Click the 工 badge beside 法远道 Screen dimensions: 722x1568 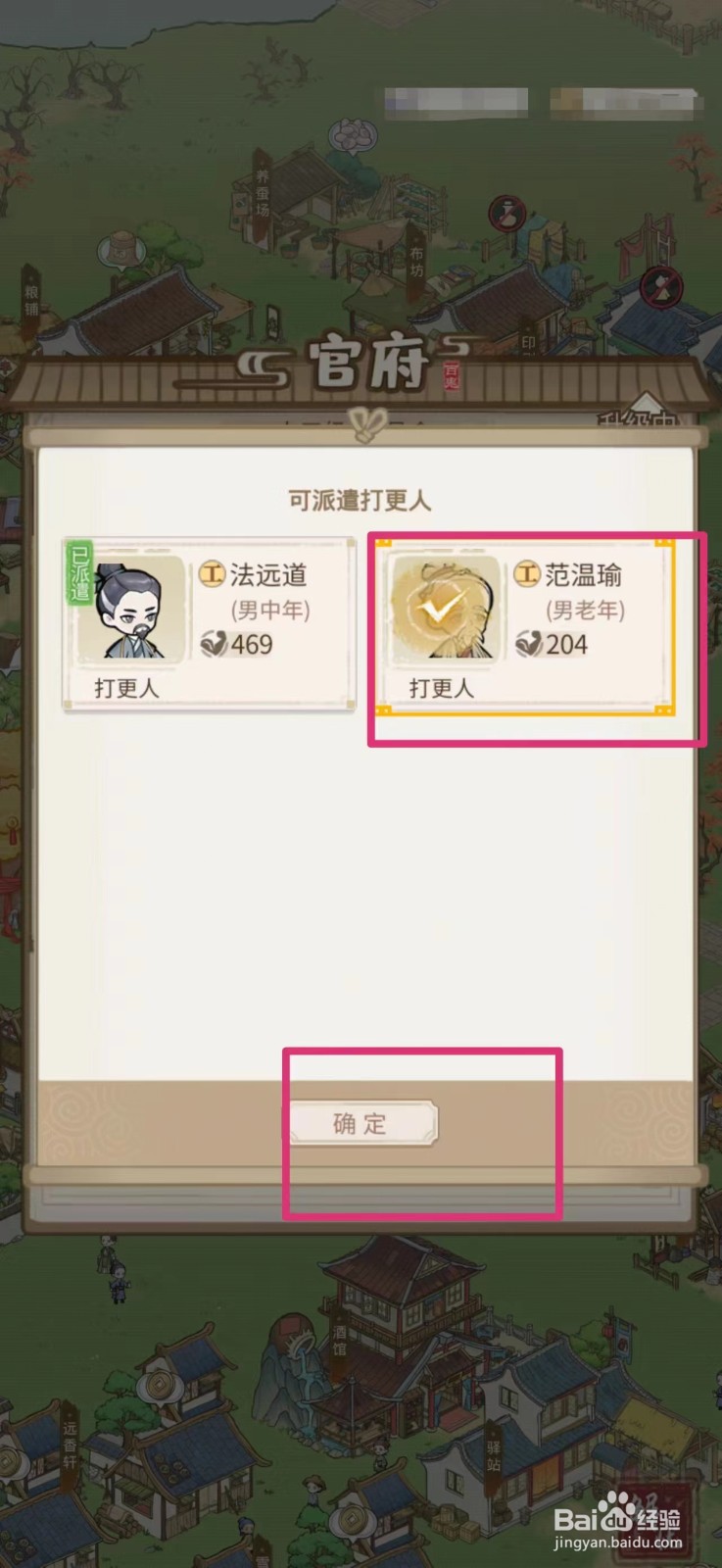pos(213,574)
